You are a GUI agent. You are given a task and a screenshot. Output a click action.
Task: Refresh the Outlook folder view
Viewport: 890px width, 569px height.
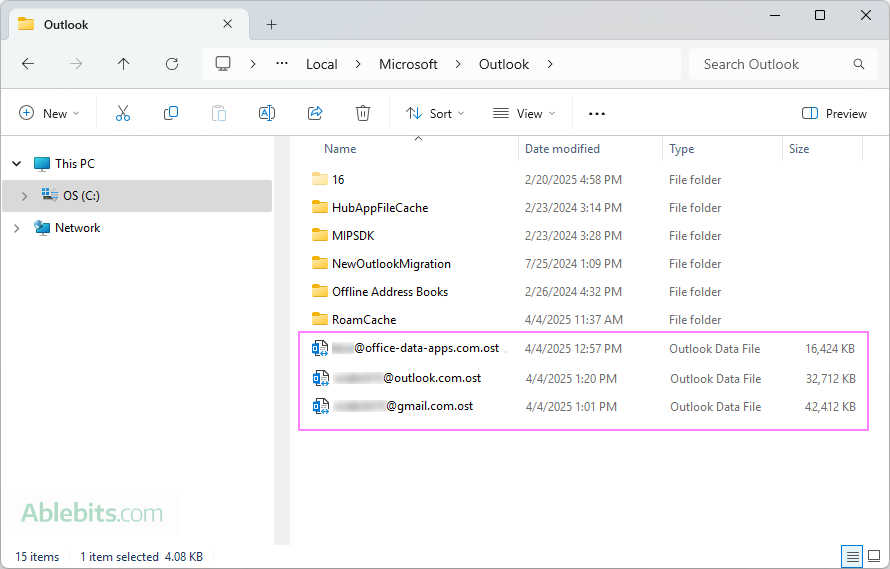[x=171, y=64]
